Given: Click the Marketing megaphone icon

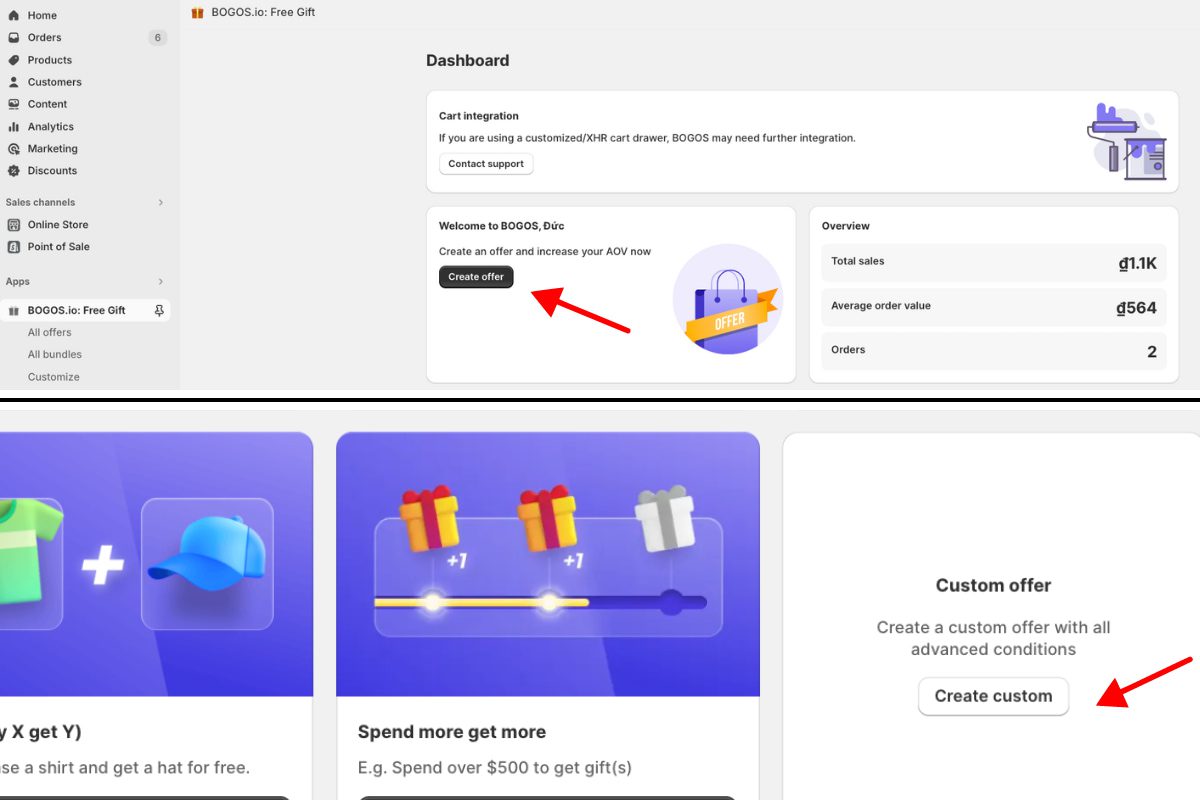Looking at the screenshot, I should click(x=12, y=148).
